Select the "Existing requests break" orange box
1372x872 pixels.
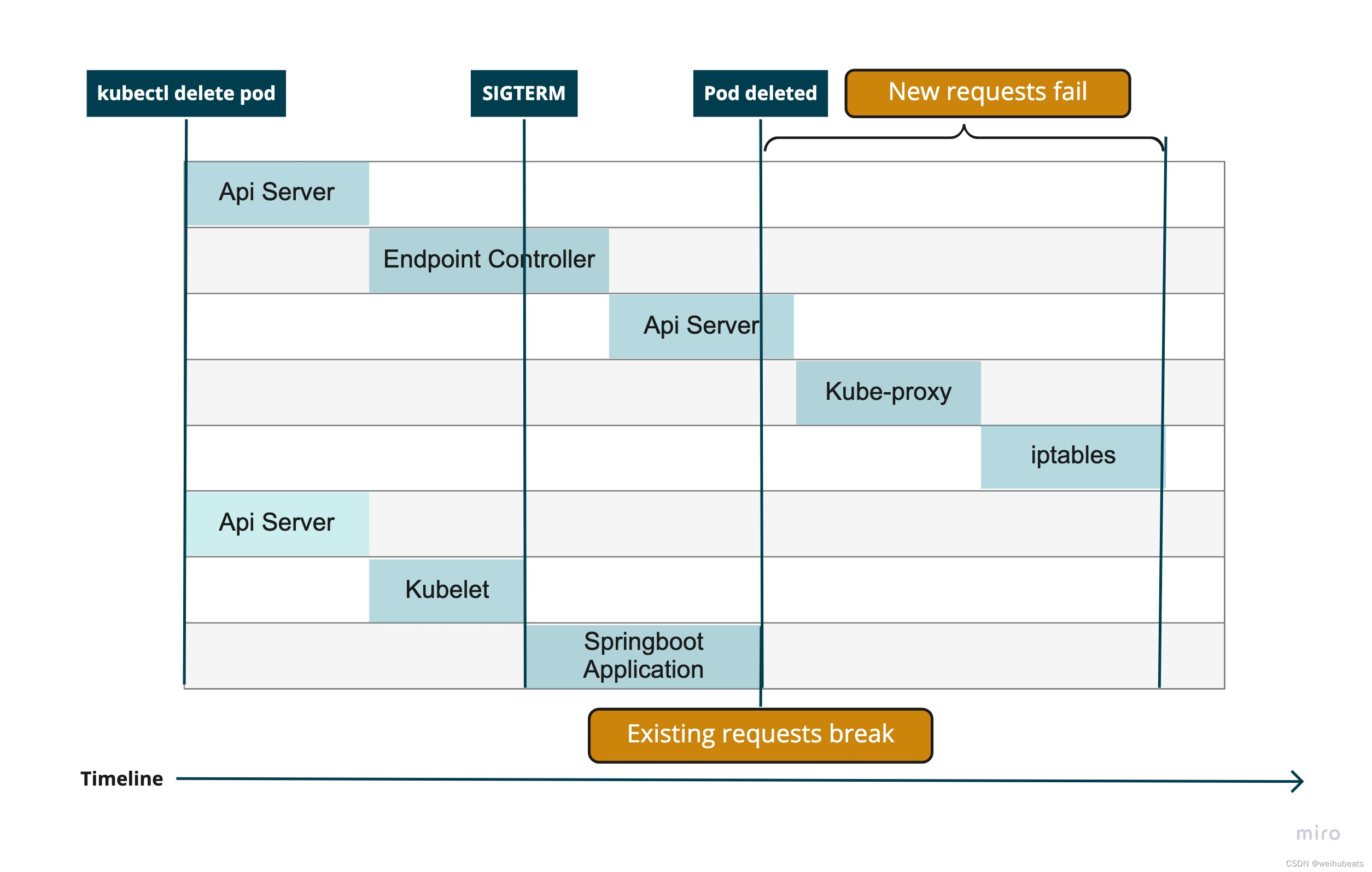(760, 735)
